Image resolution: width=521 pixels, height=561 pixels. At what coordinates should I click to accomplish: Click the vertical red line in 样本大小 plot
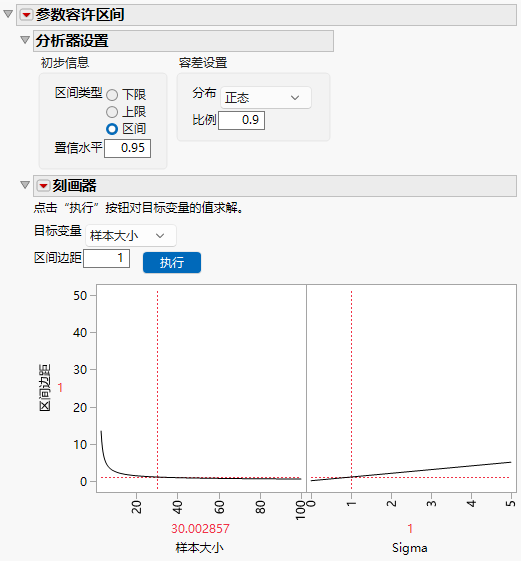tap(157, 390)
